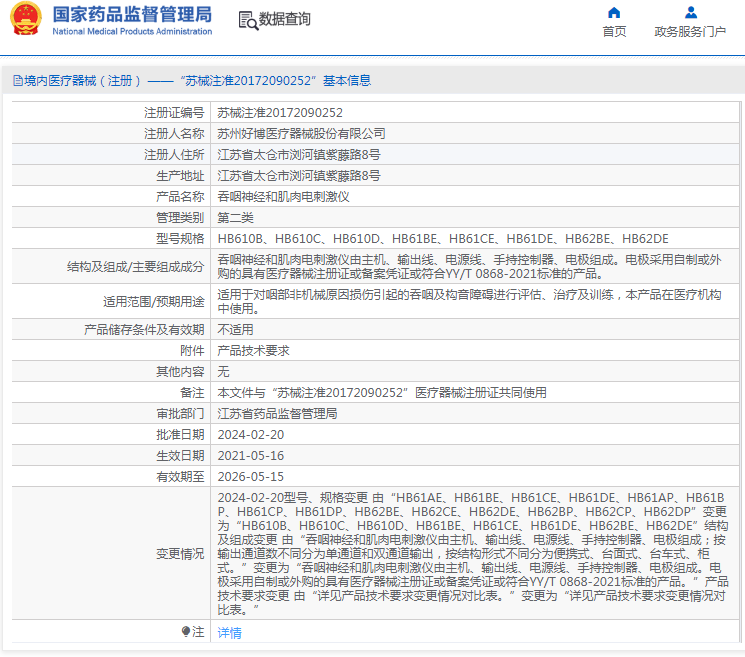This screenshot has width=745, height=657.
Task: Click the NMPA national emblem logo
Action: 26,19
